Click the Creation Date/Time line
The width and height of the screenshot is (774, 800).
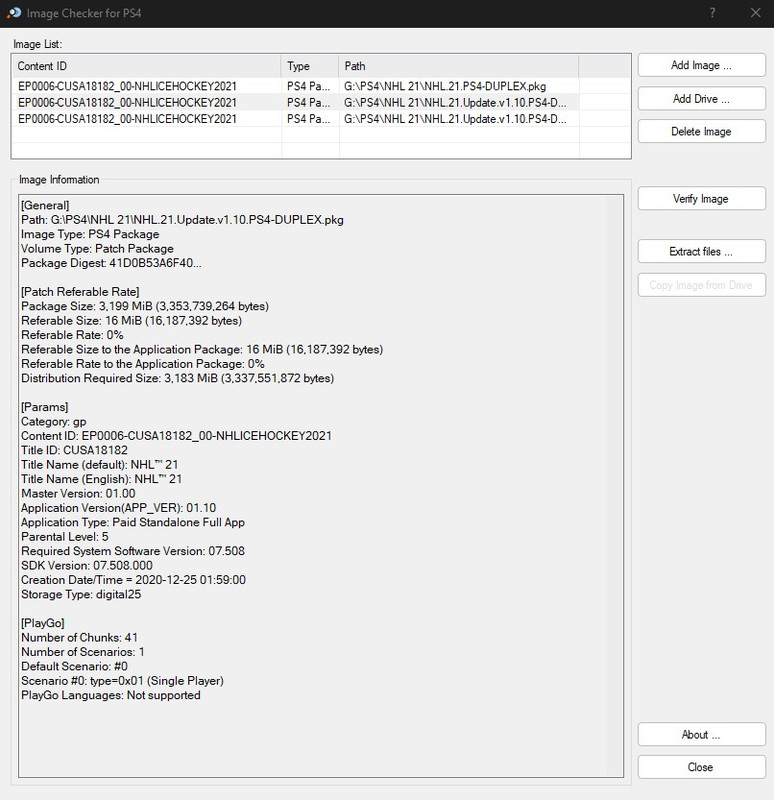pyautogui.click(x=133, y=580)
